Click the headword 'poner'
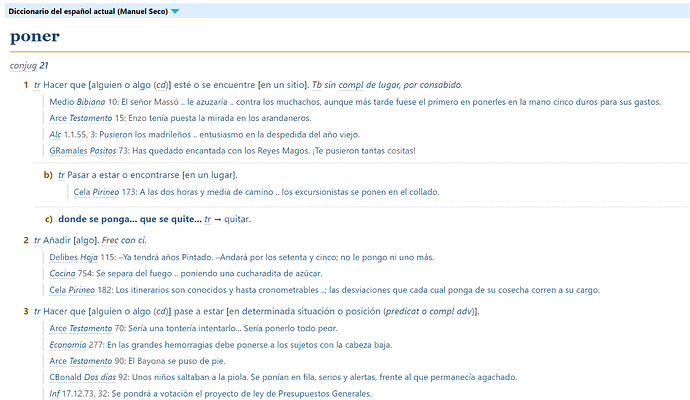Screen dimensions: 690x400 [35, 37]
